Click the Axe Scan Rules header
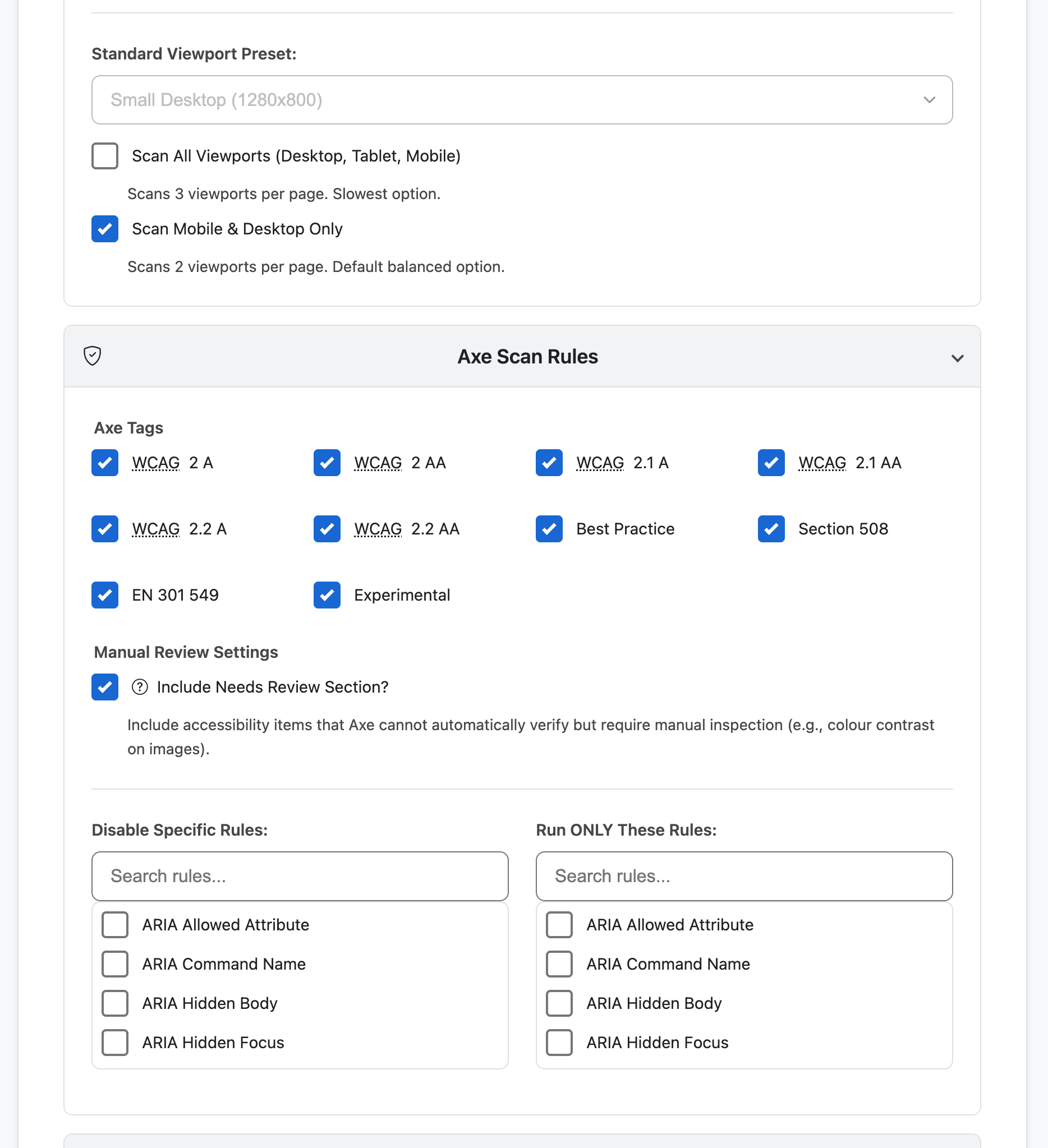 tap(527, 357)
